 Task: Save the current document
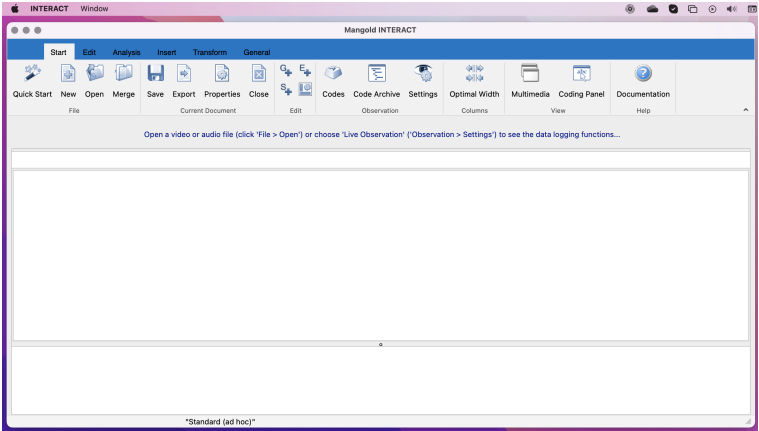pos(155,81)
